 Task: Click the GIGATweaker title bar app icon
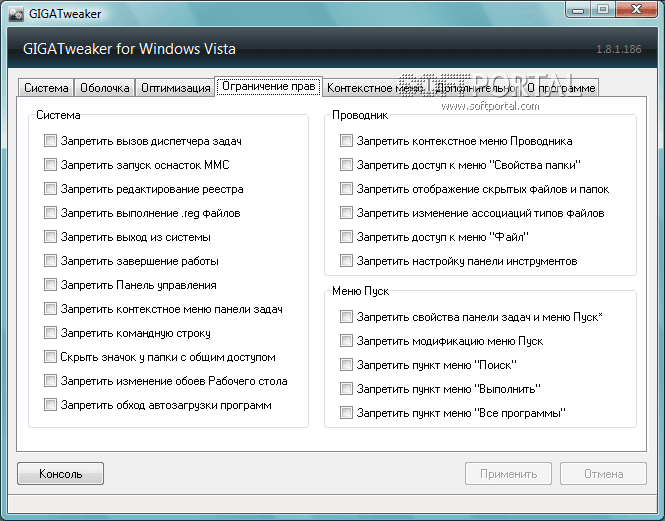(16, 14)
